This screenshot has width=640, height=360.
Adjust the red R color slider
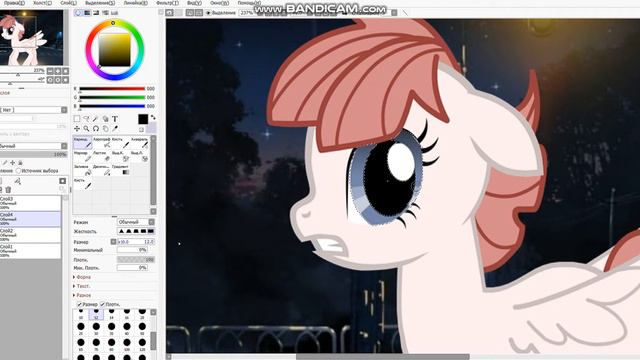[112, 89]
